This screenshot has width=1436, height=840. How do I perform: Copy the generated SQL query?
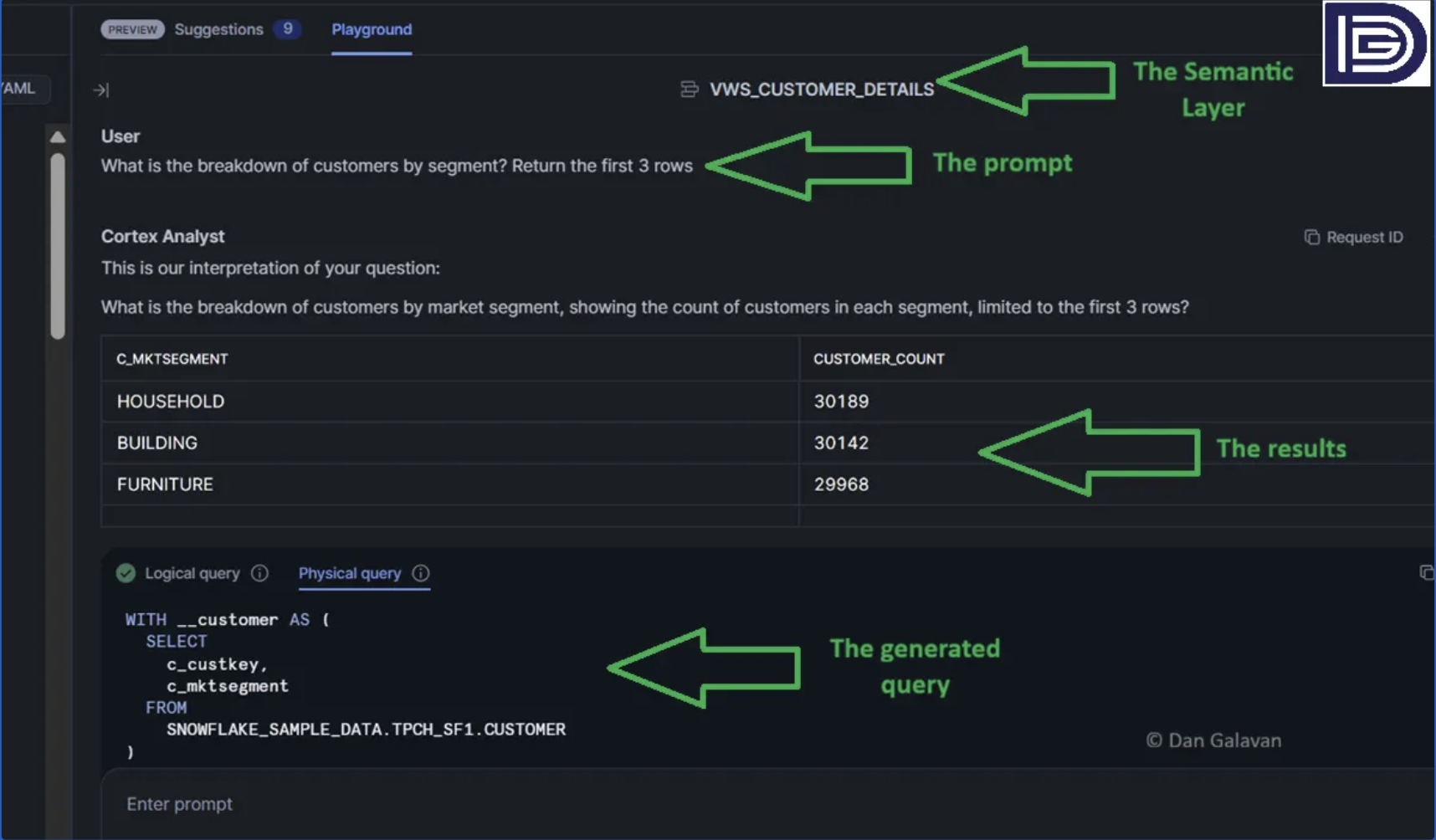click(1426, 572)
